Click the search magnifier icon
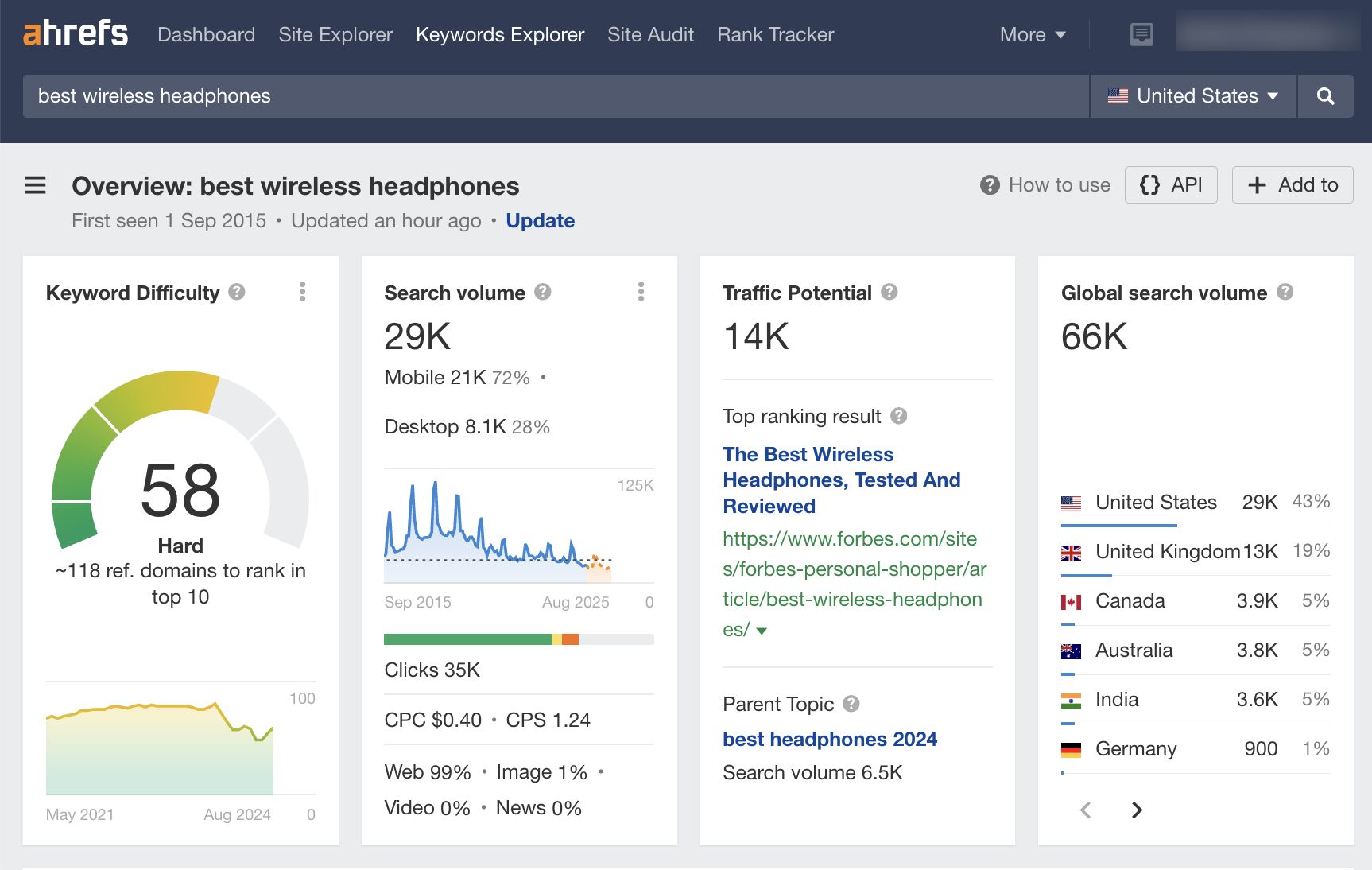 point(1325,95)
